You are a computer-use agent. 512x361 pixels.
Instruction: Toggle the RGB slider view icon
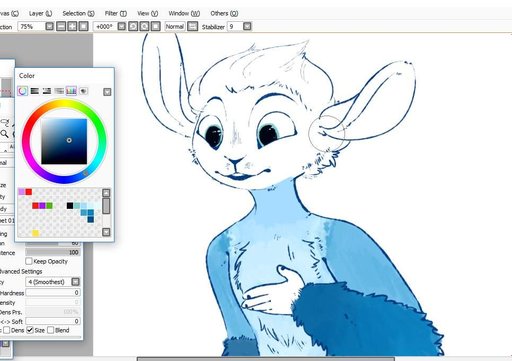click(35, 91)
